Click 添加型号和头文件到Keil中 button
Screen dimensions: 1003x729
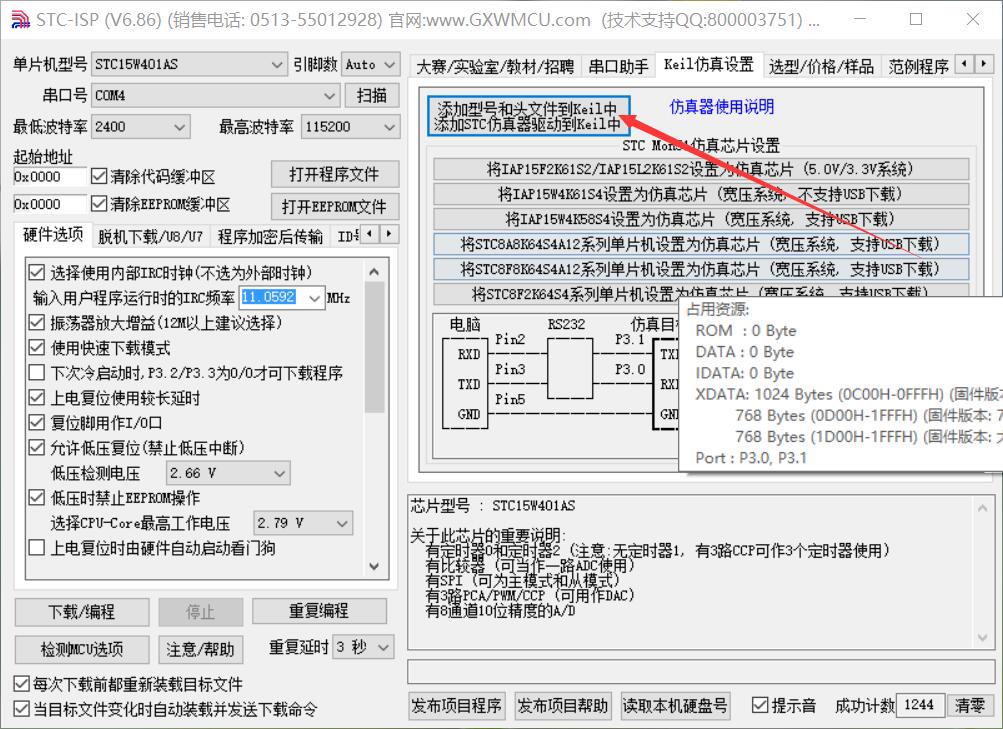(x=529, y=116)
